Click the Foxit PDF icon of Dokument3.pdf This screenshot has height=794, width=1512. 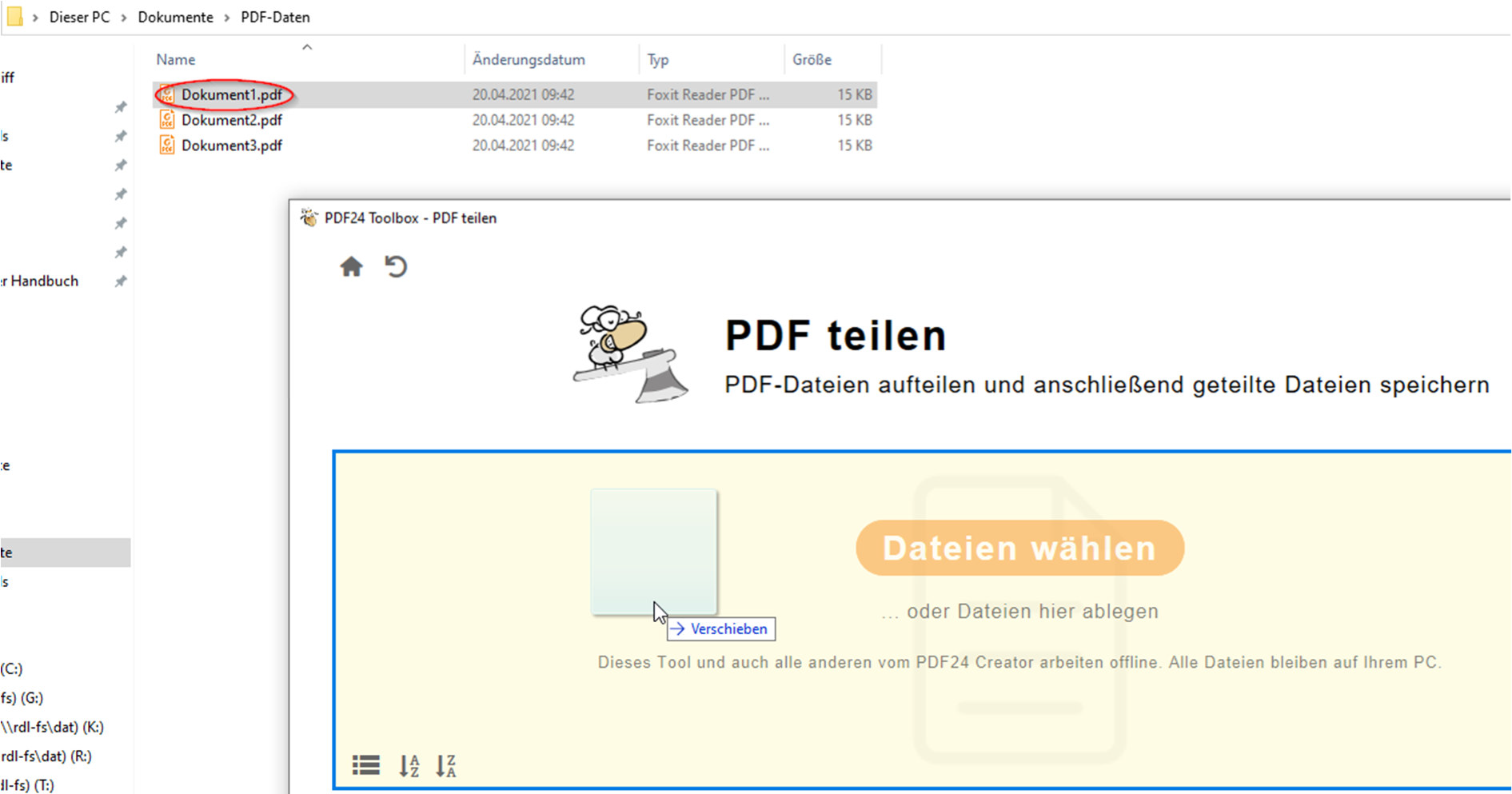(x=166, y=145)
